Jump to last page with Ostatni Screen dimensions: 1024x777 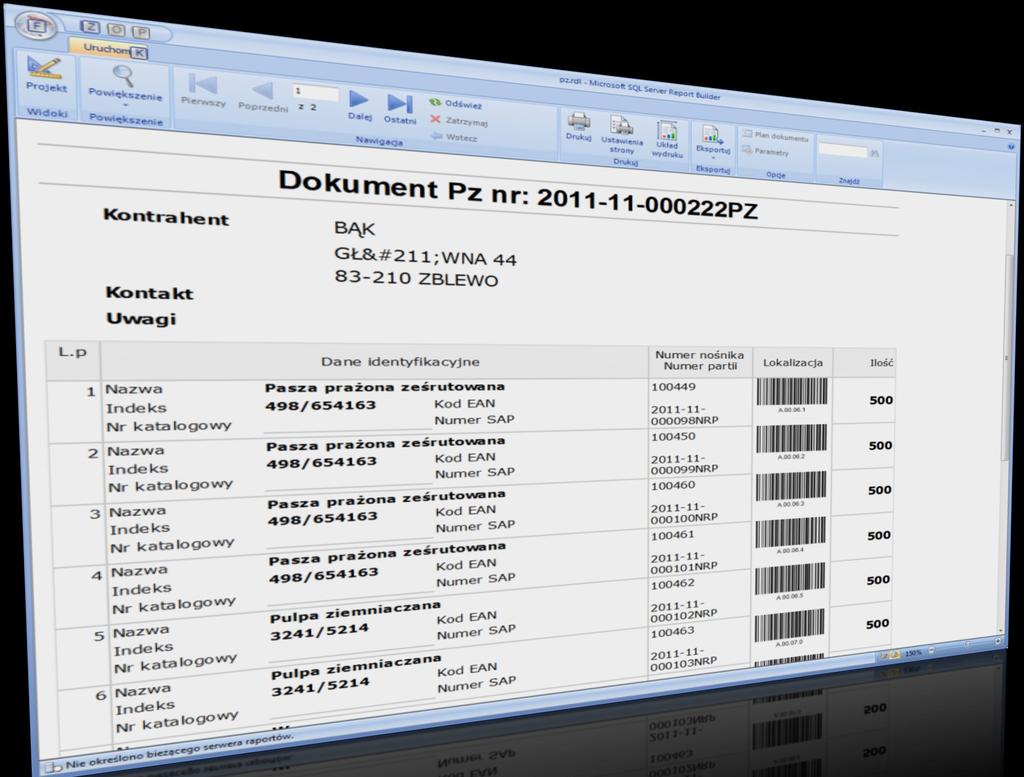[400, 110]
